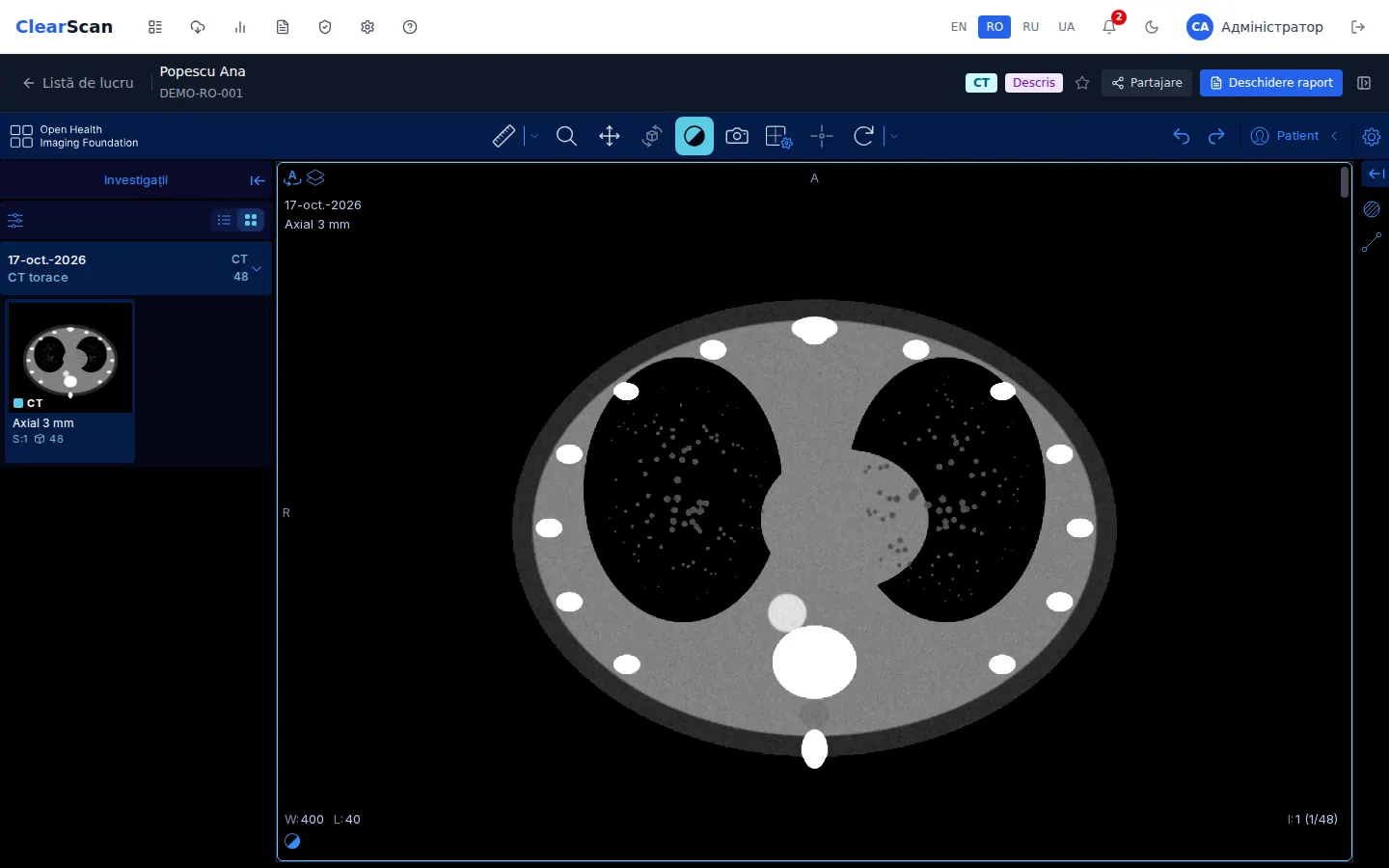Open the report with Deschidere raport

[1271, 83]
